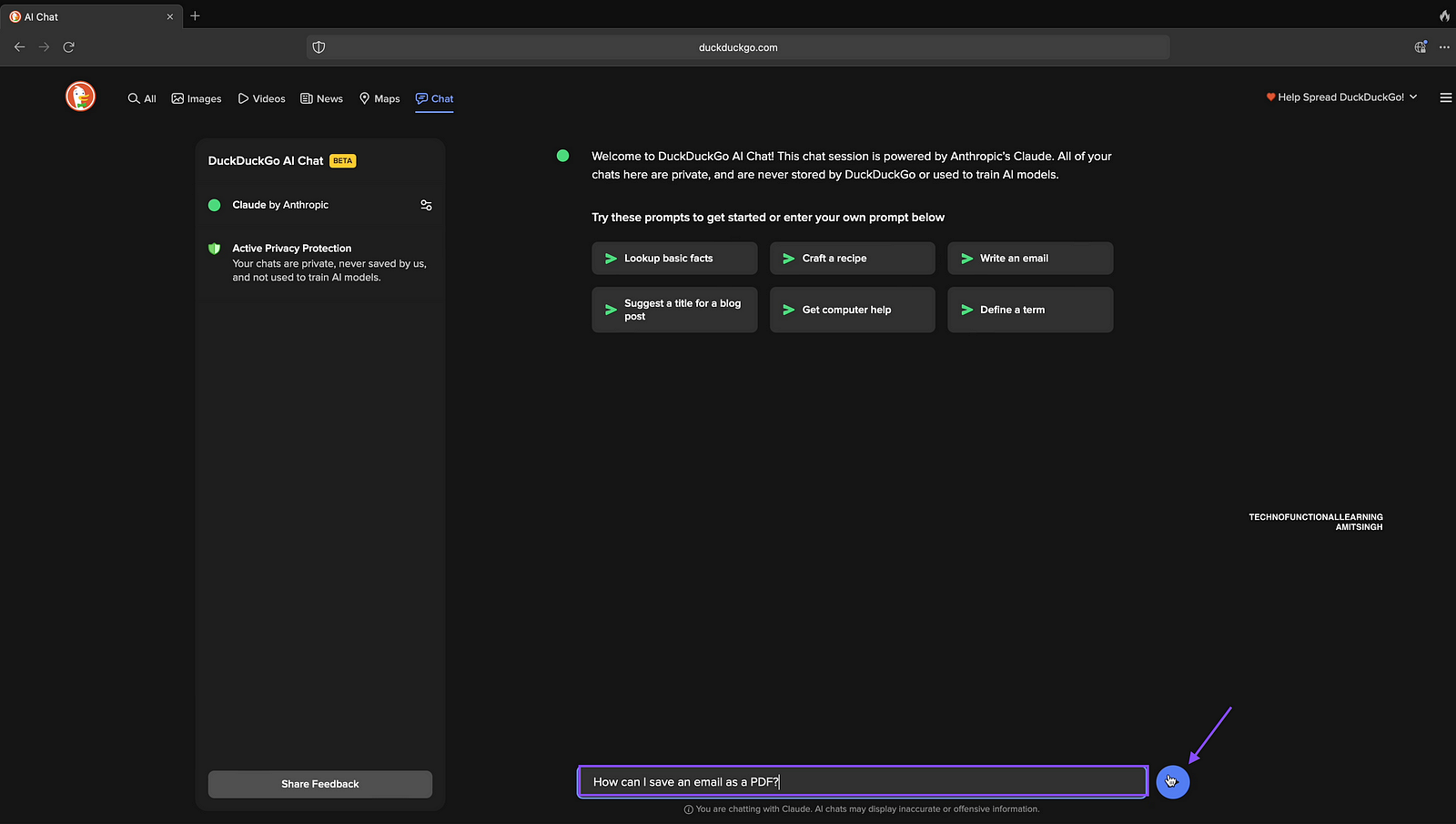
Task: Open the News search tab
Action: coord(322,98)
